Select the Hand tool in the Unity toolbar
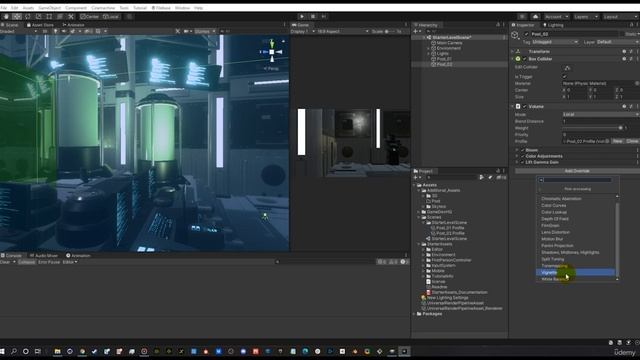Image resolution: width=640 pixels, height=360 pixels. (x=6, y=17)
